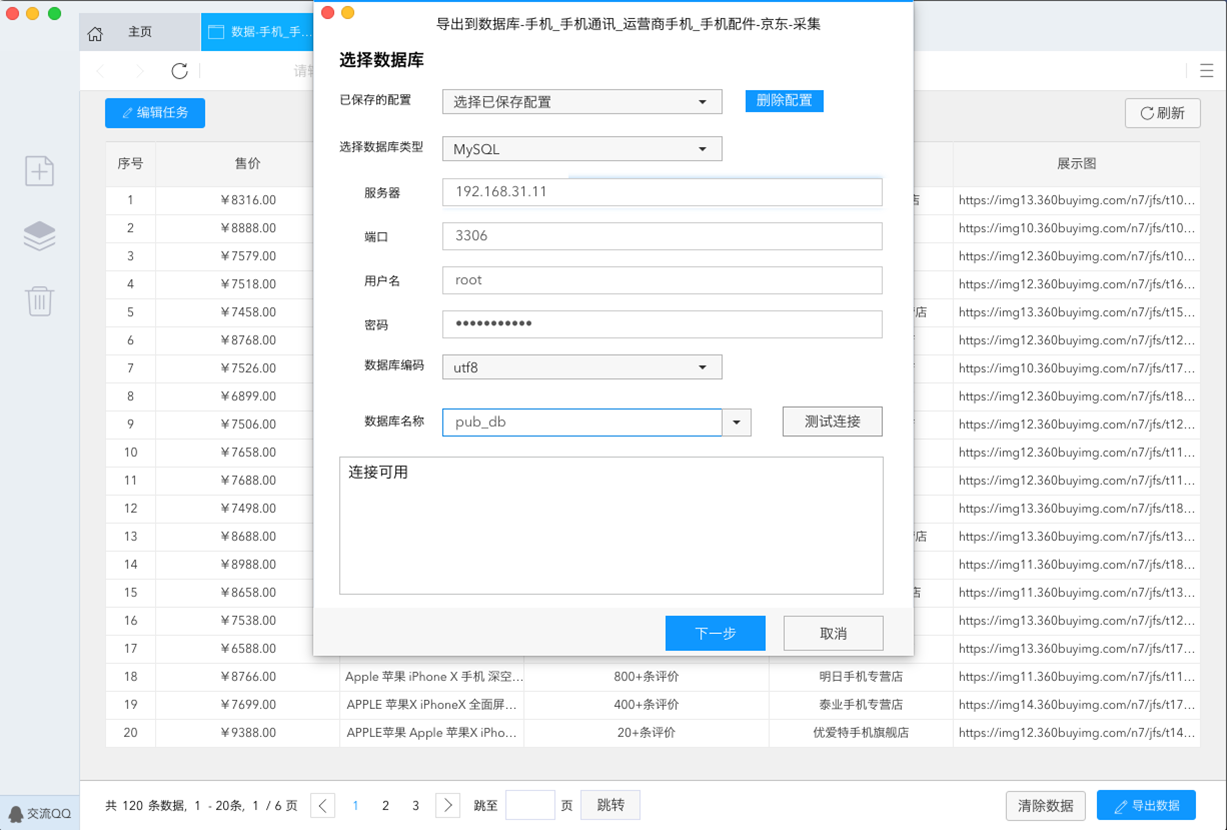The width and height of the screenshot is (1227, 830).
Task: Open the 数据库名称 dropdown arrow
Action: (737, 422)
